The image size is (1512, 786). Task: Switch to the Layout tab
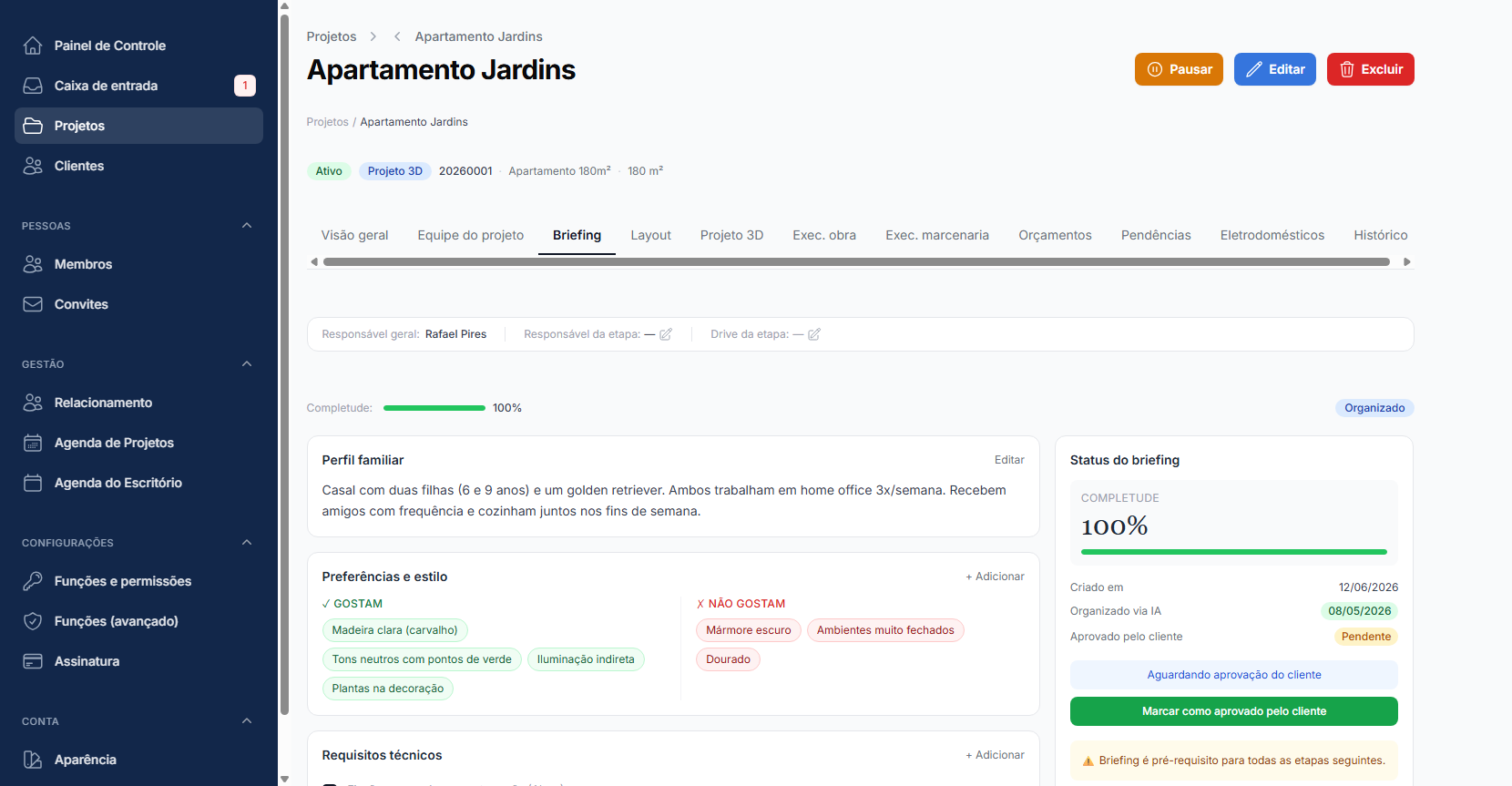click(650, 235)
